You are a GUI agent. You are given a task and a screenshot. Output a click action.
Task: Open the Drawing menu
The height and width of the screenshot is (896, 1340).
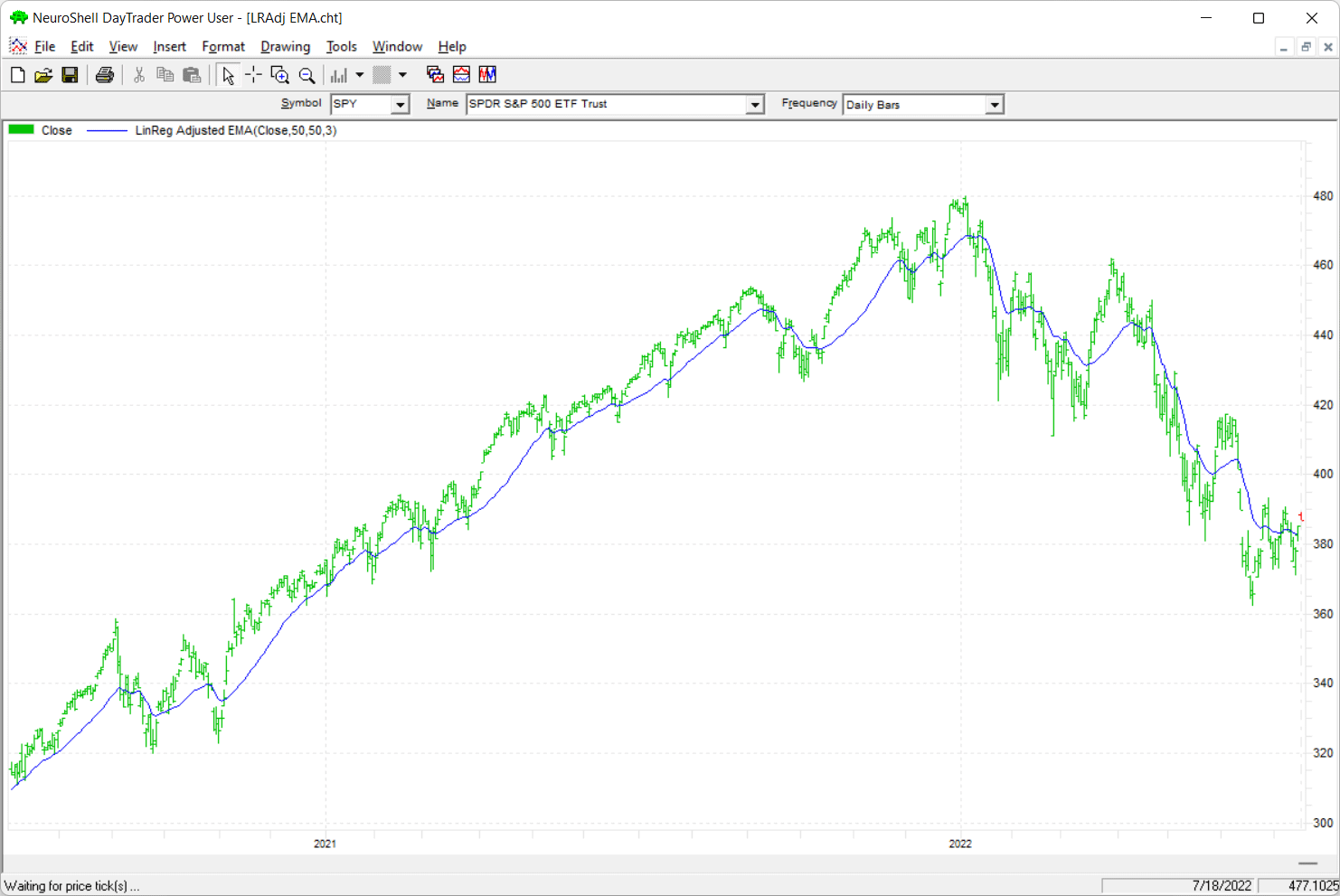point(285,47)
